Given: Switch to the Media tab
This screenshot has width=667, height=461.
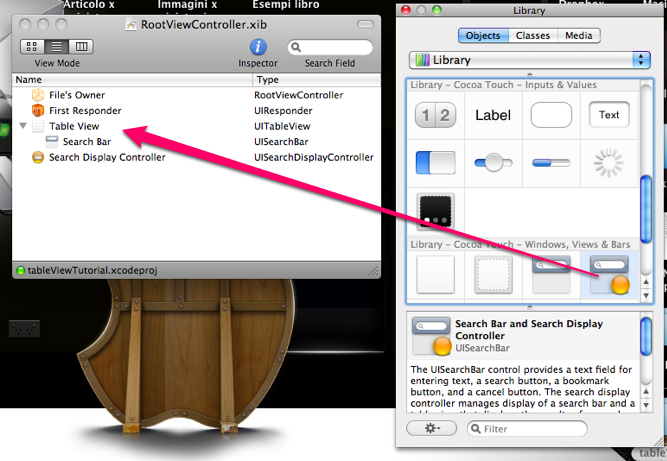Looking at the screenshot, I should pyautogui.click(x=577, y=36).
